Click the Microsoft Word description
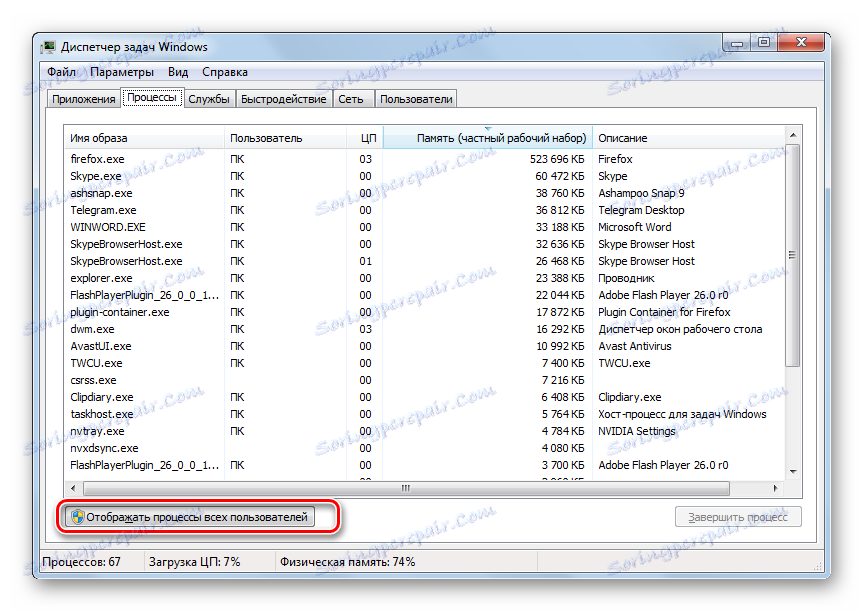Viewport: 864px width, 612px height. point(635,228)
